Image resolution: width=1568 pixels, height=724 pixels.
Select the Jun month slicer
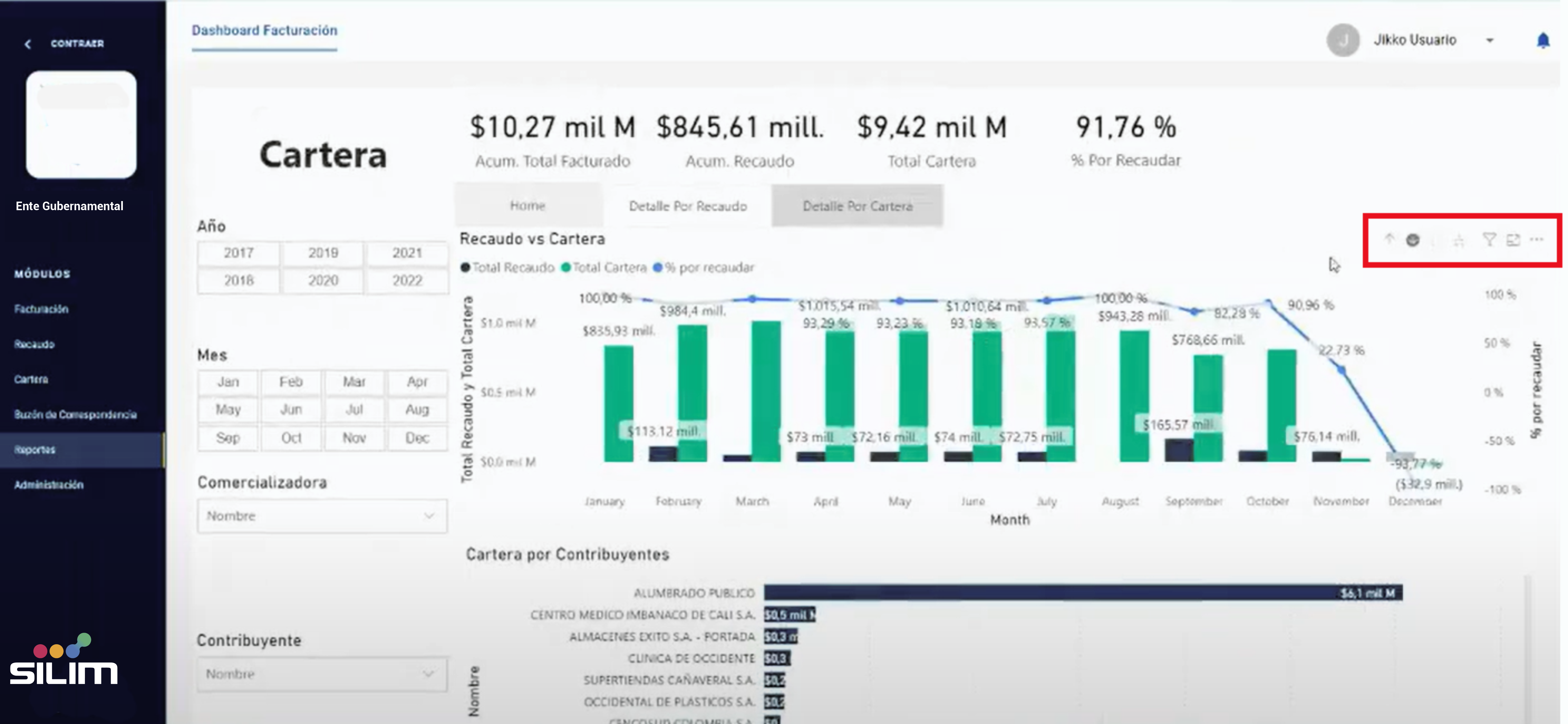291,410
